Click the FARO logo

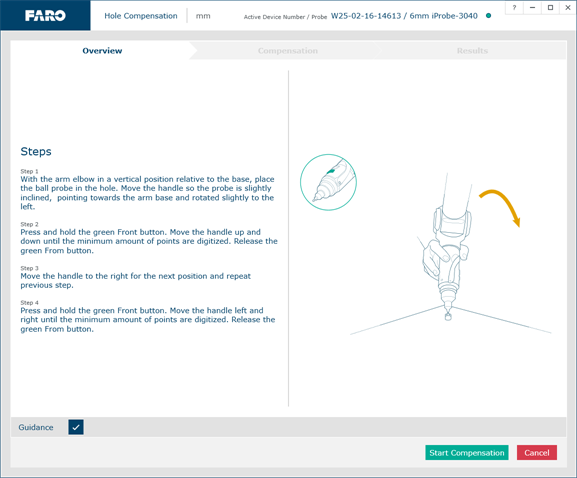(x=45, y=16)
